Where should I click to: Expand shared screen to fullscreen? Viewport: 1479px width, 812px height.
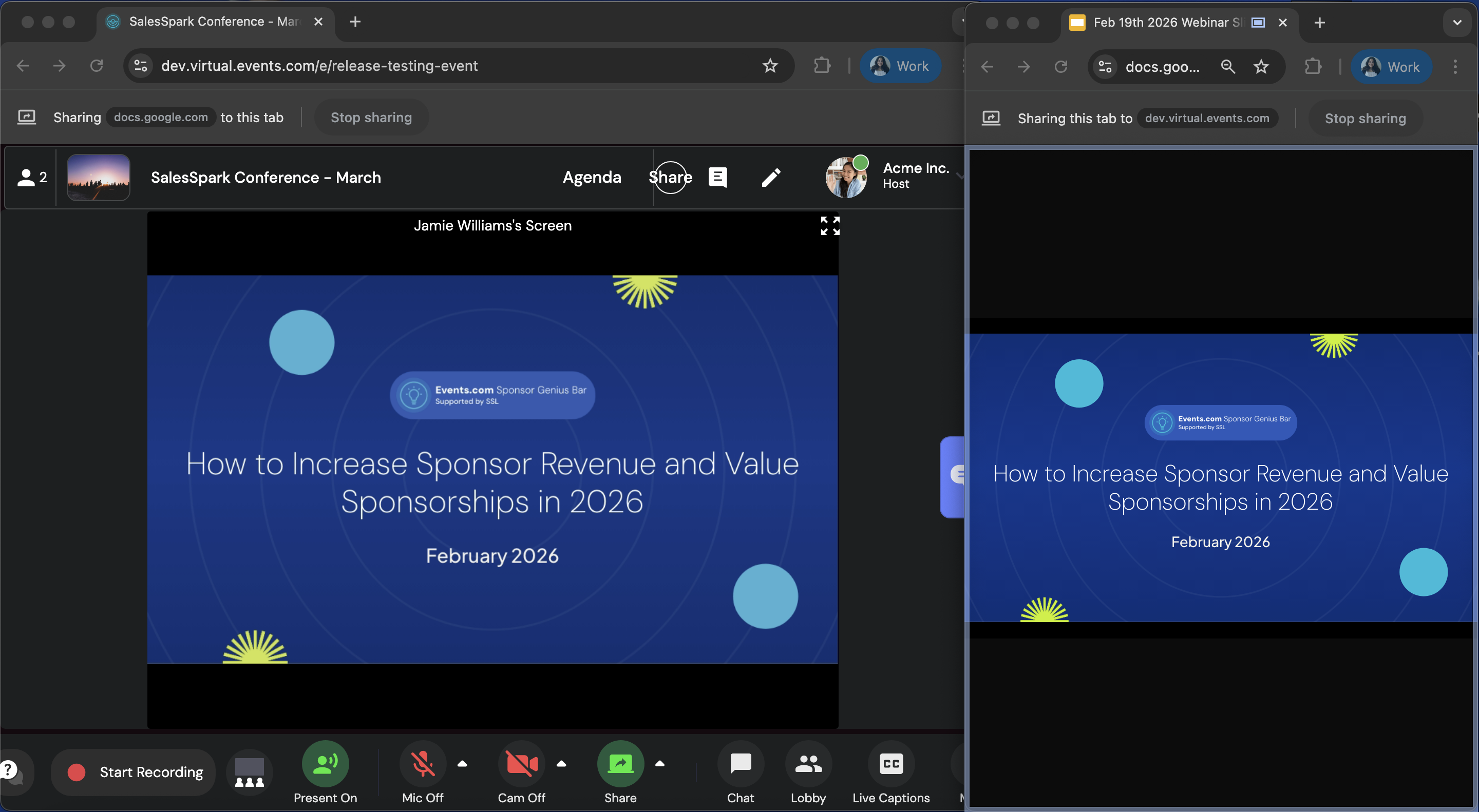830,225
